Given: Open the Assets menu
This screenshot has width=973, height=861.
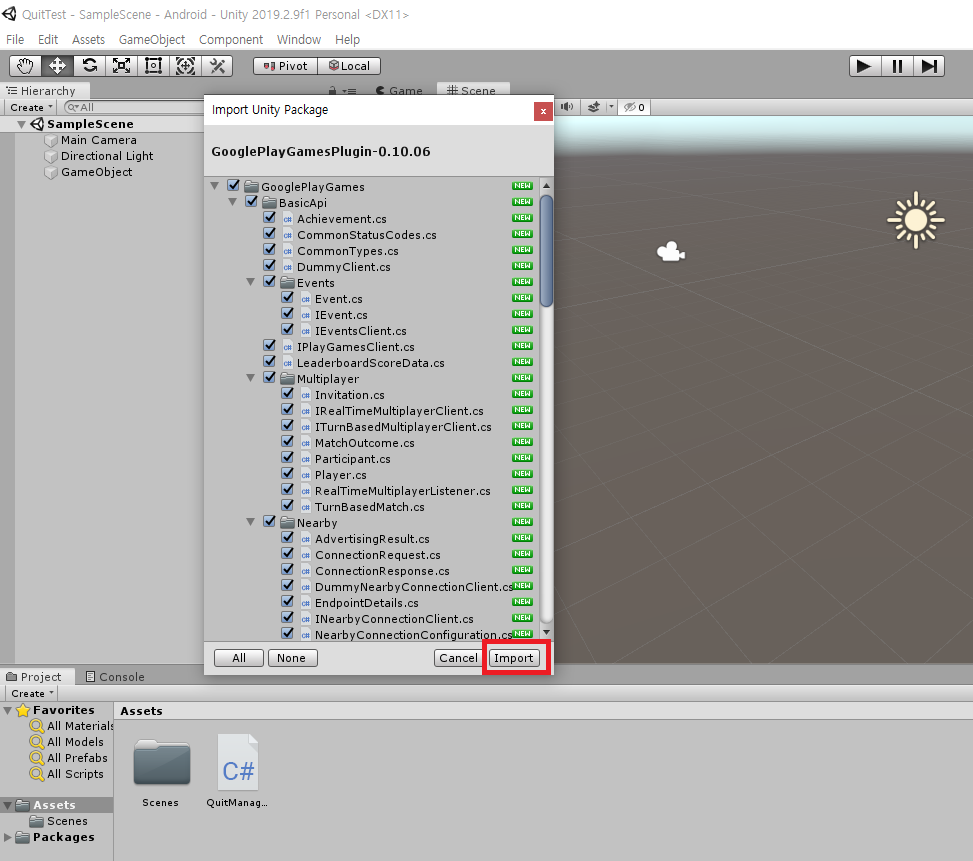Looking at the screenshot, I should tap(88, 40).
